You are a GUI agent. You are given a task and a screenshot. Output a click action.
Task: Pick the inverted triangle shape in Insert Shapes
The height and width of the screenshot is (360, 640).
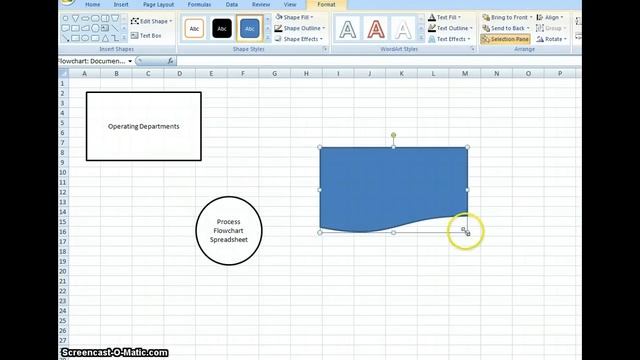pyautogui.click(x=75, y=18)
